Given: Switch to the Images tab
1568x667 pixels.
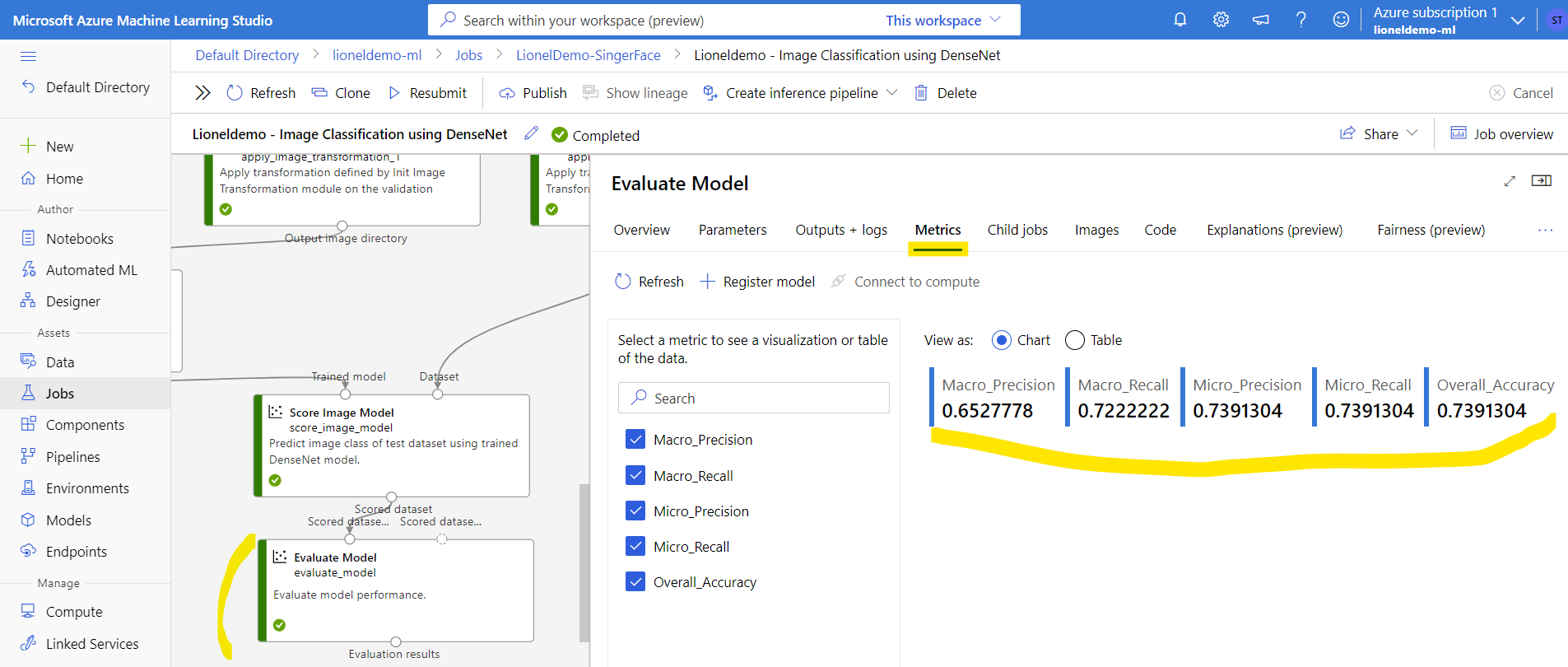Looking at the screenshot, I should pyautogui.click(x=1096, y=230).
